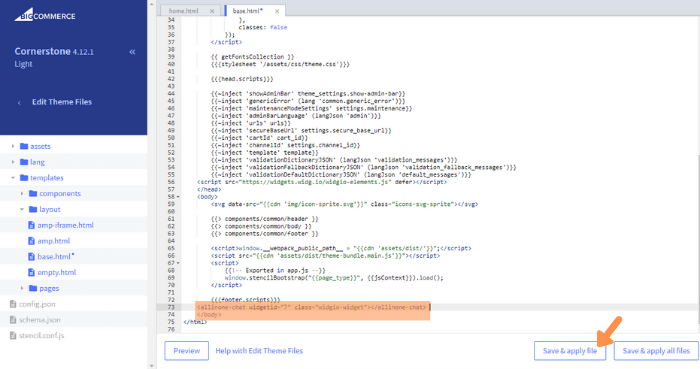The image size is (700, 369).
Task: Open stencil.conf.js file
Action: click(x=42, y=336)
